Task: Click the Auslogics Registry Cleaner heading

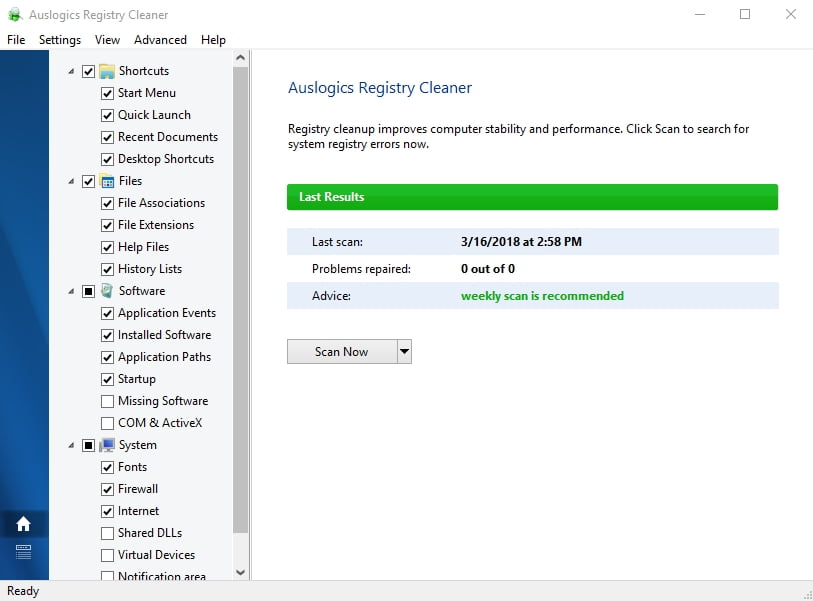Action: click(380, 88)
